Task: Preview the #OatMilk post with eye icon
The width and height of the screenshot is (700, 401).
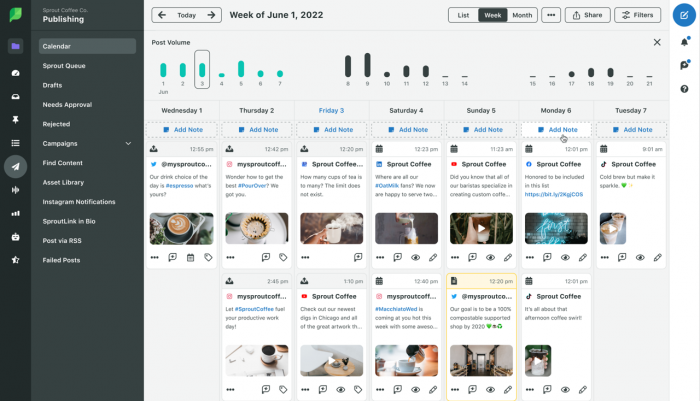Action: pyautogui.click(x=416, y=257)
